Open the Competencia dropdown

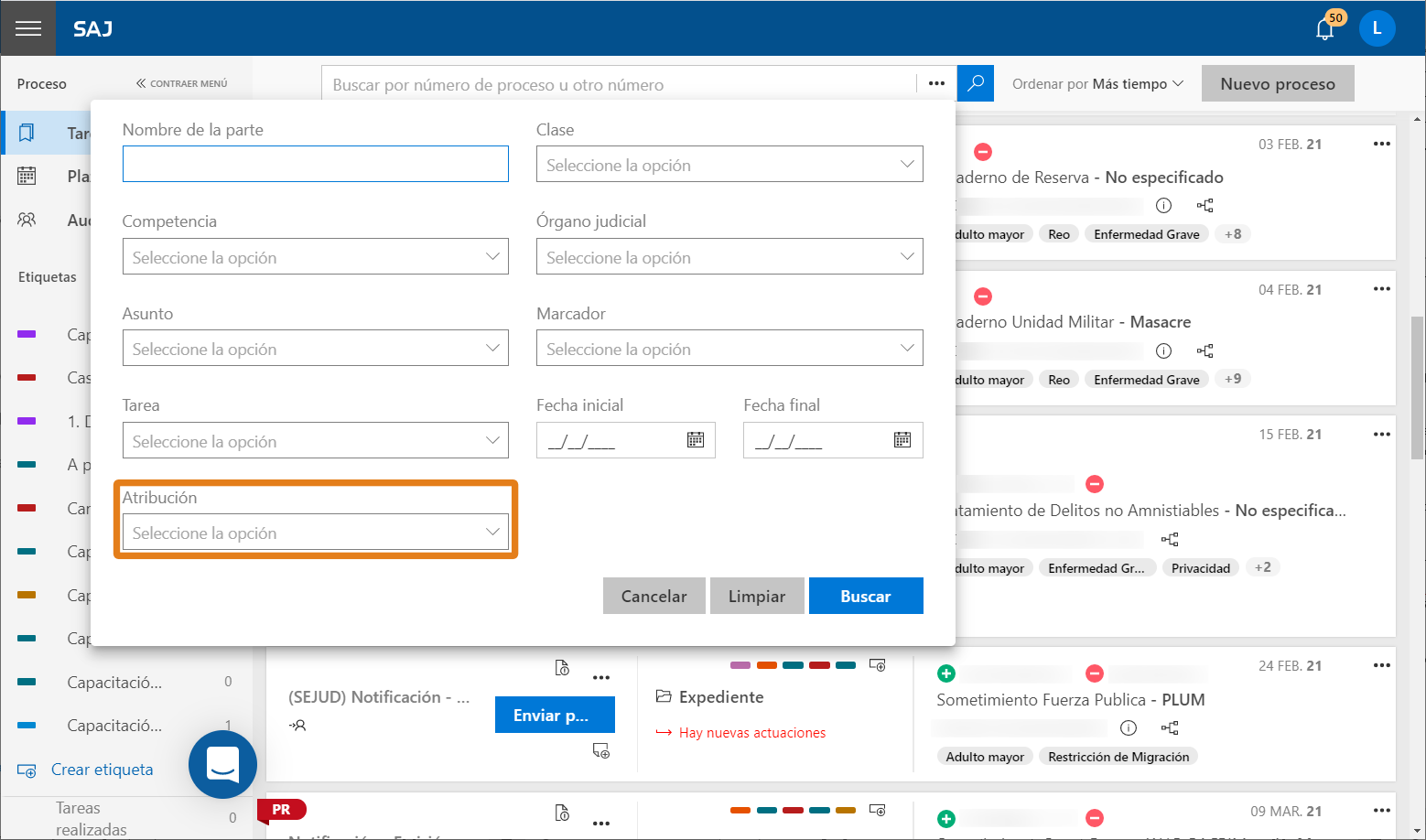point(316,257)
